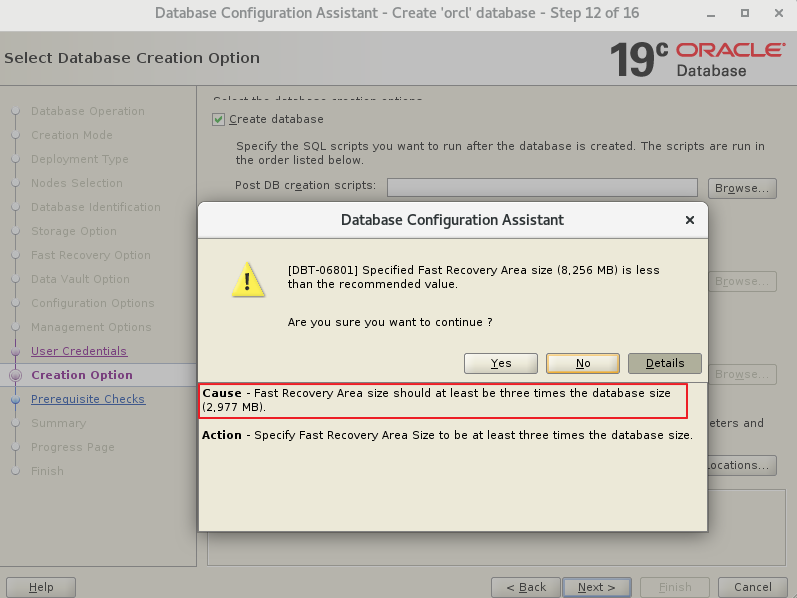
Task: Cancel the database creation wizard
Action: coord(753,587)
